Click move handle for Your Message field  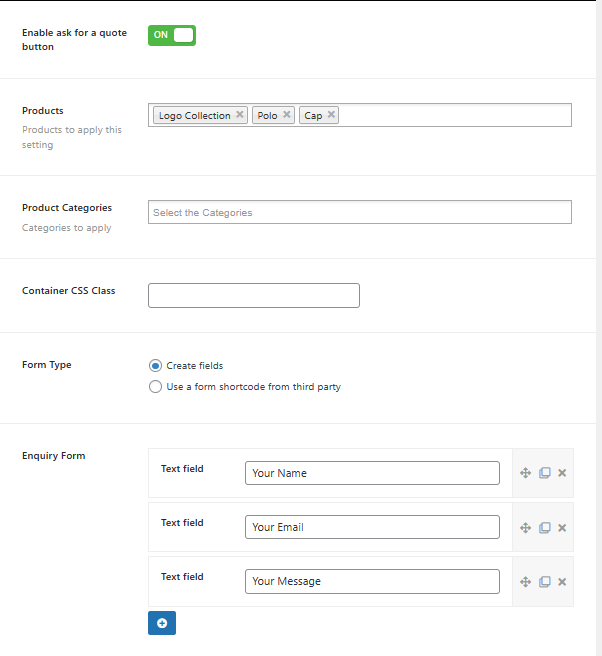[525, 582]
